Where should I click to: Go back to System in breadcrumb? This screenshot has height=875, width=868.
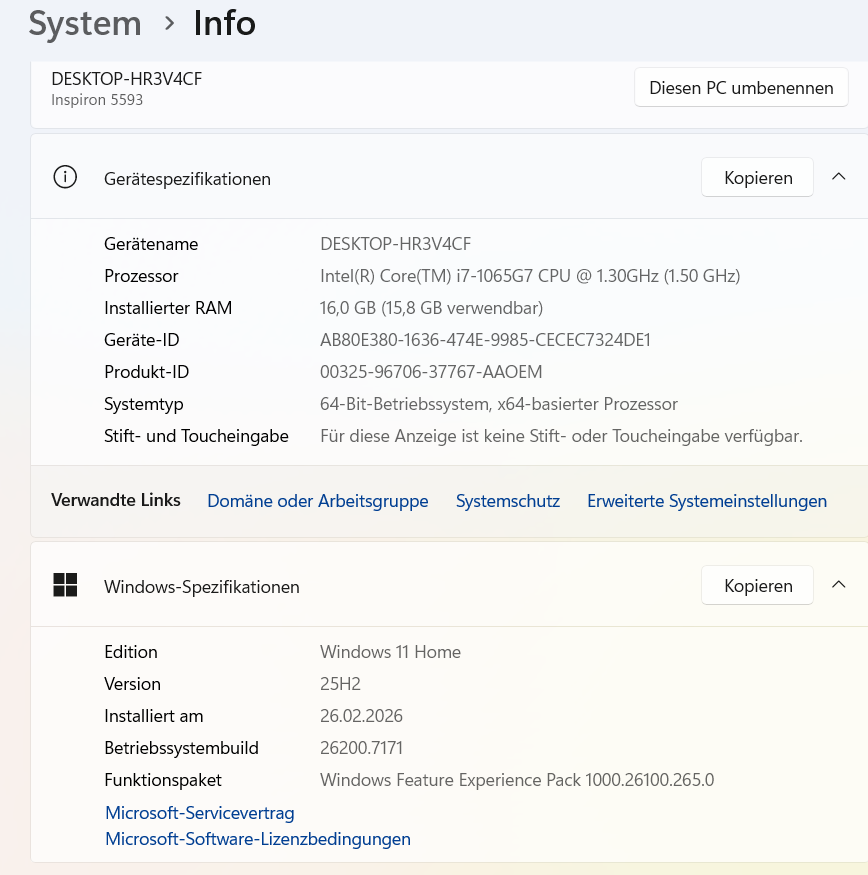85,24
